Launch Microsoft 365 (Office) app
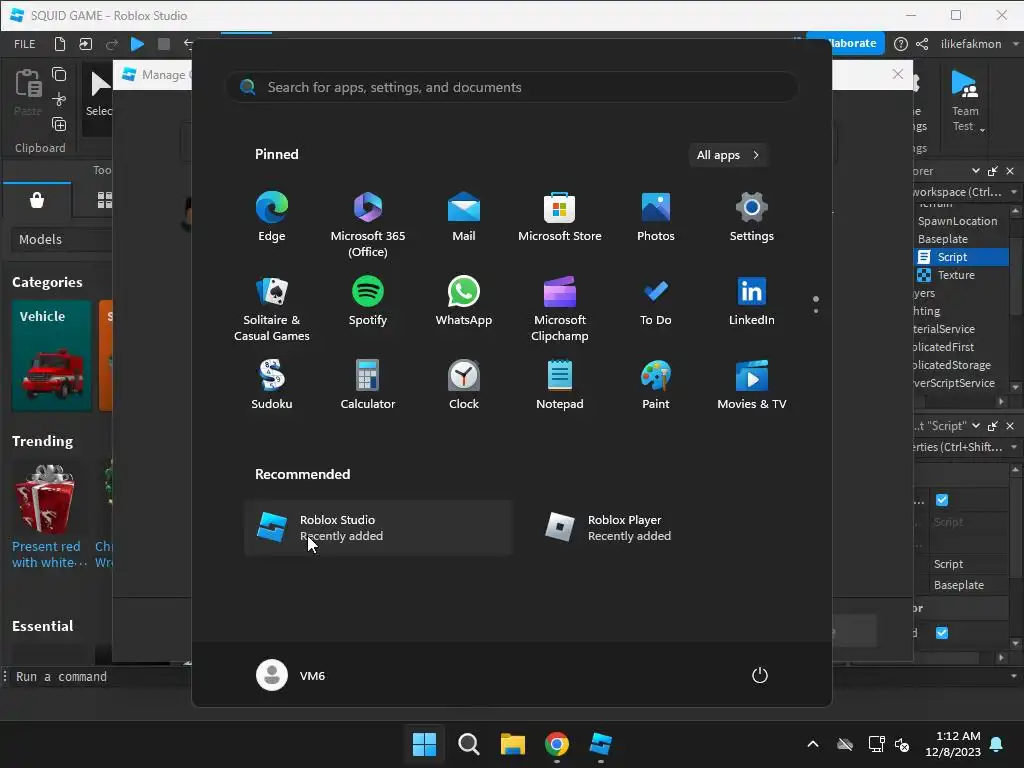This screenshot has height=768, width=1024. pyautogui.click(x=368, y=224)
